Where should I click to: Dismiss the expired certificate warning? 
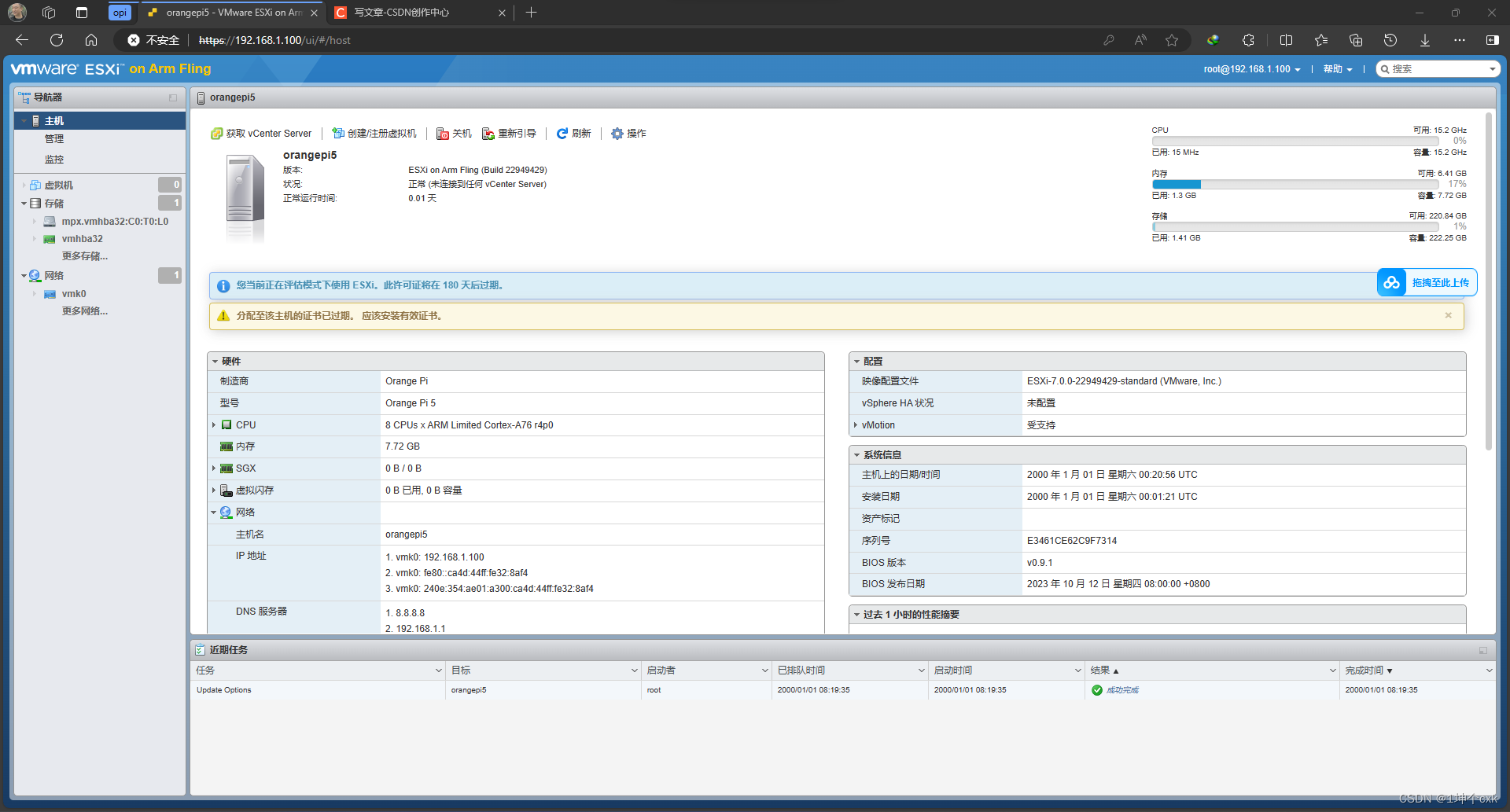click(x=1448, y=315)
